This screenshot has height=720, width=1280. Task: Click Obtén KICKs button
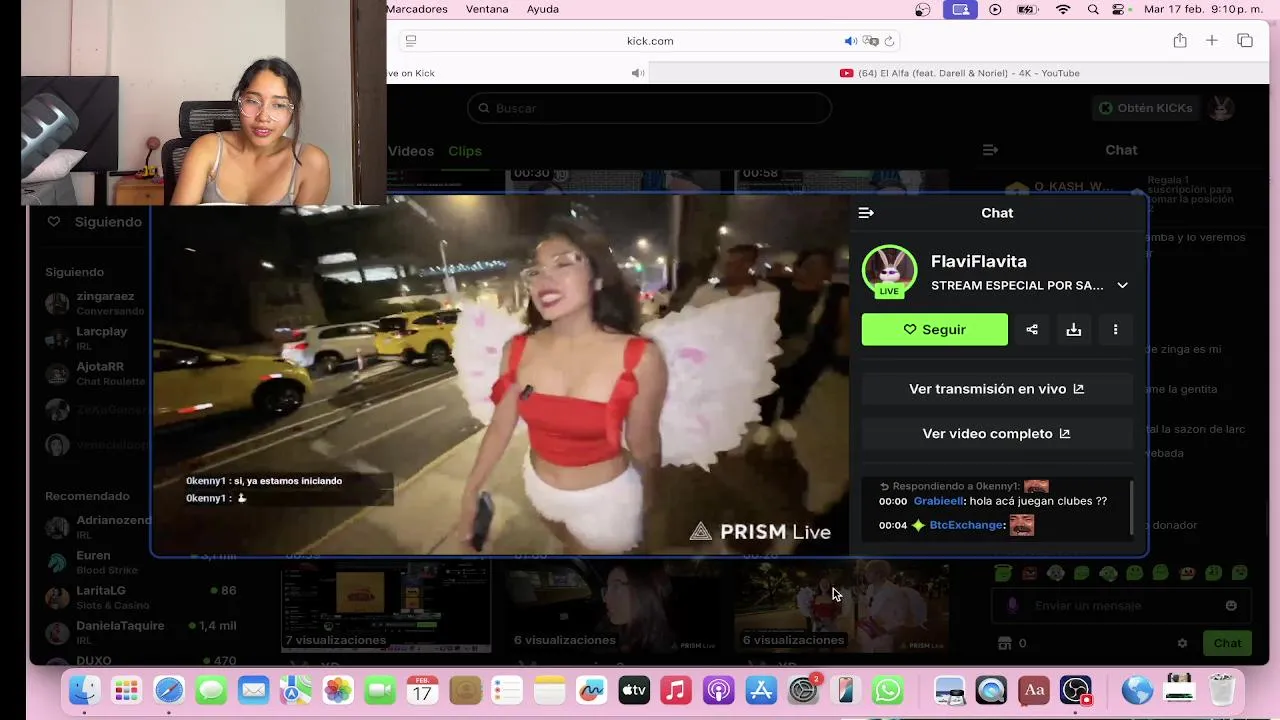pyautogui.click(x=1145, y=108)
